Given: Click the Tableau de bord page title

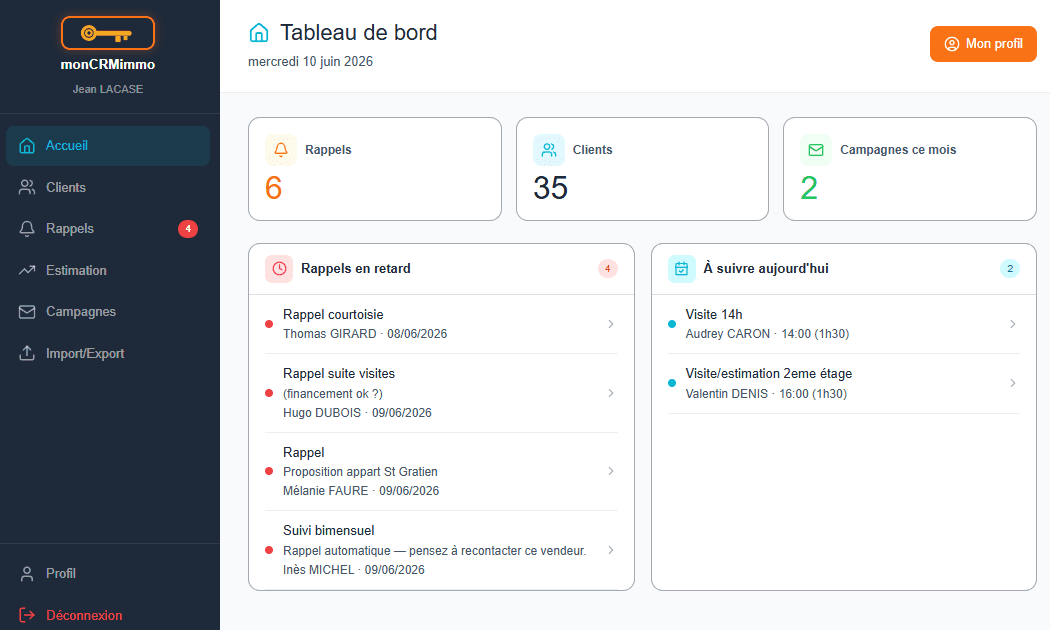Looking at the screenshot, I should pyautogui.click(x=358, y=32).
